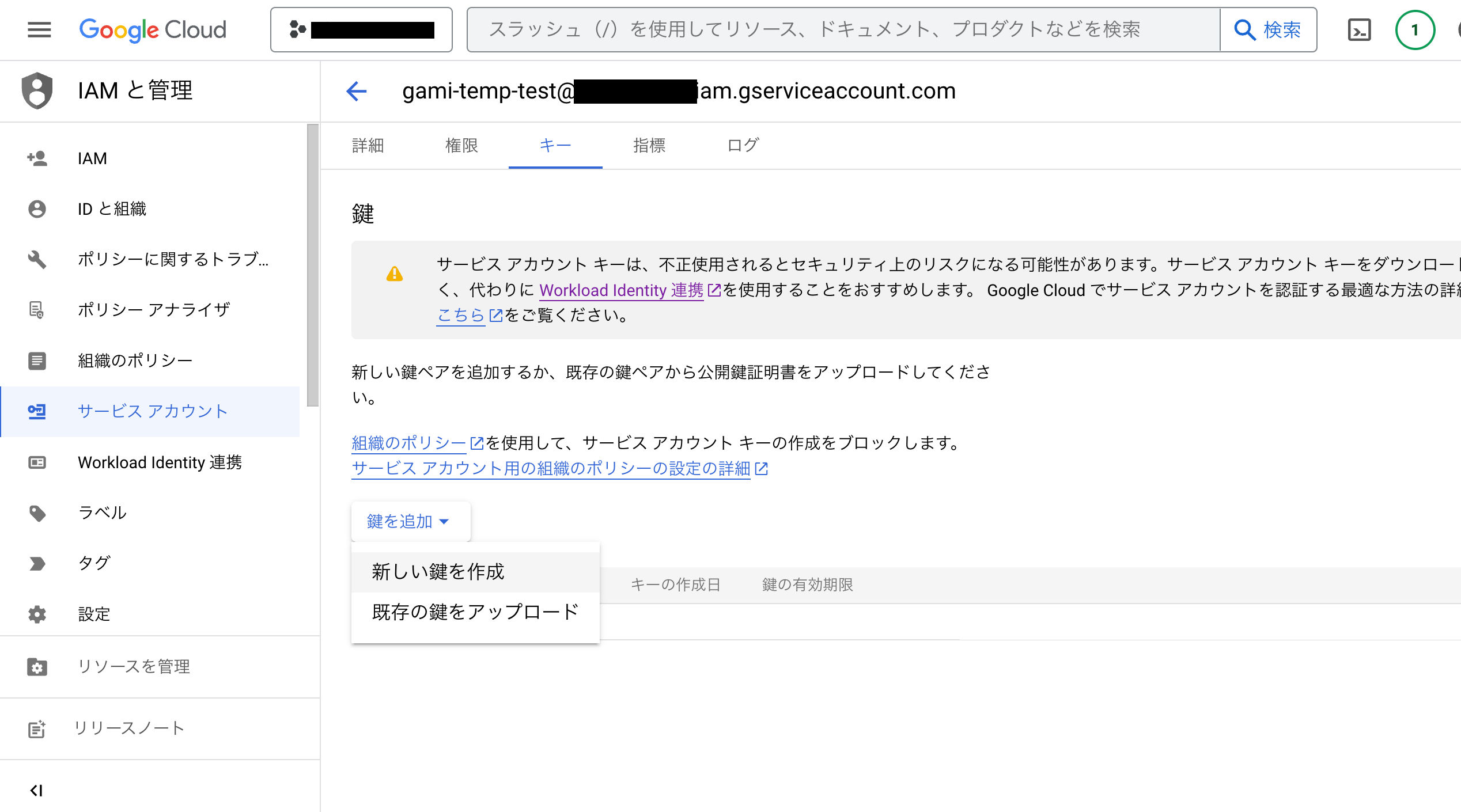Choose 新しい鍵を作成 from the menu
Viewport: 1461px width, 812px height.
coord(475,572)
